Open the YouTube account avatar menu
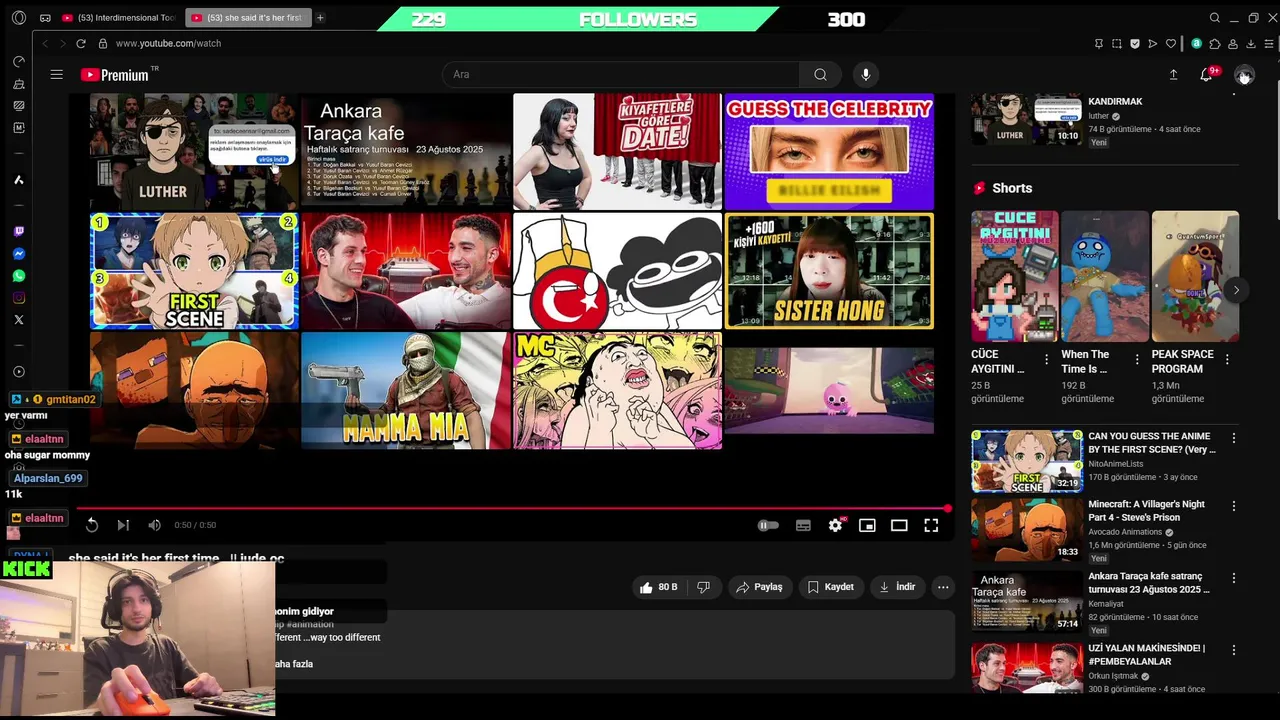The height and width of the screenshot is (720, 1280). [x=1244, y=75]
